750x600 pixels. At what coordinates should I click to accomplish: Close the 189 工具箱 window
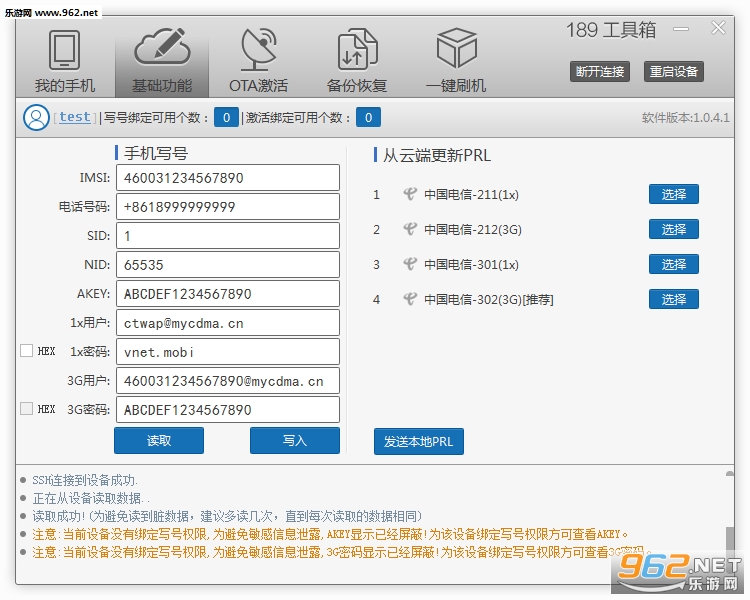pyautogui.click(x=717, y=28)
